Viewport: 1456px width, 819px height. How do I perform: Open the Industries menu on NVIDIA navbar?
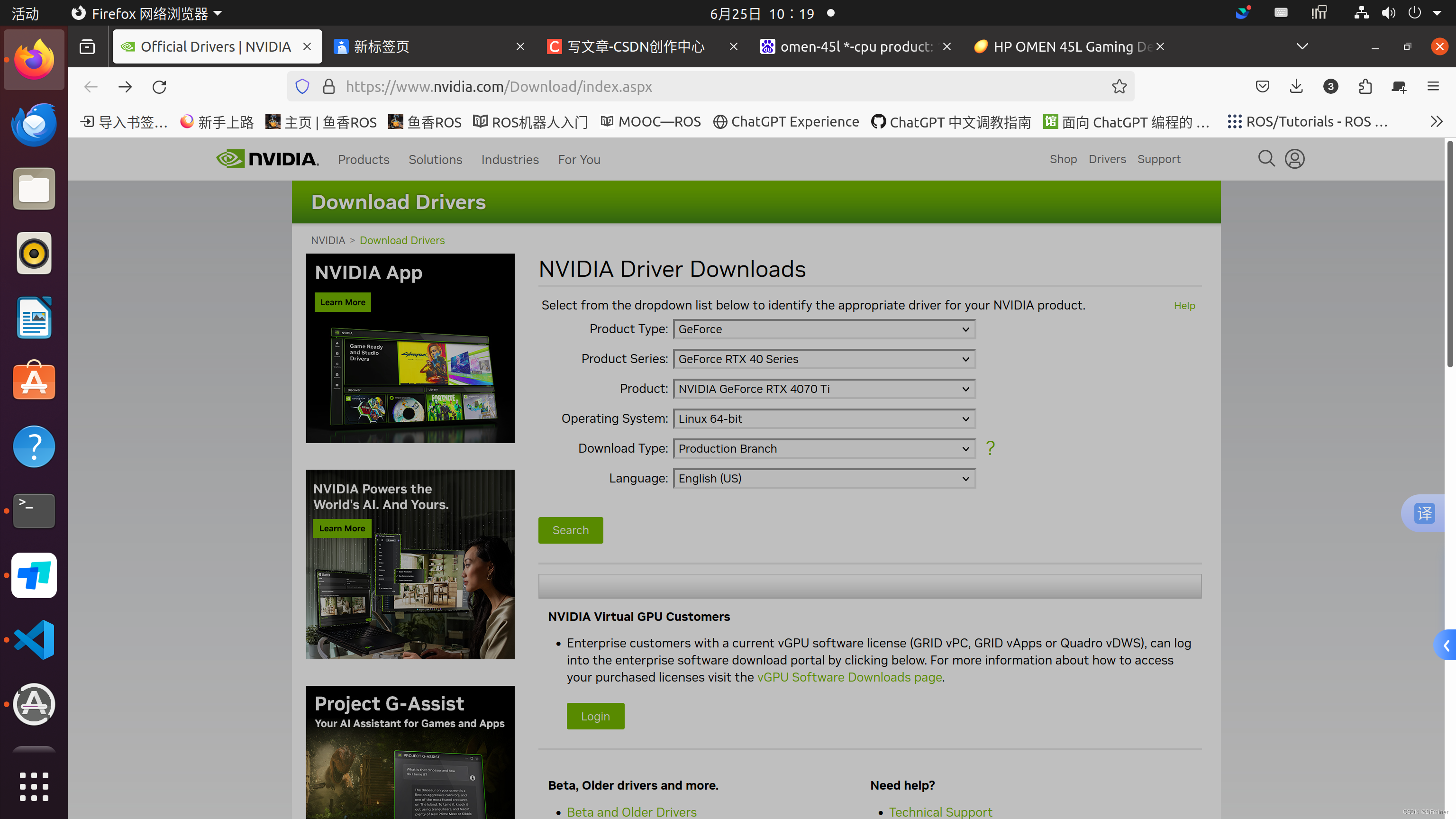pyautogui.click(x=510, y=159)
